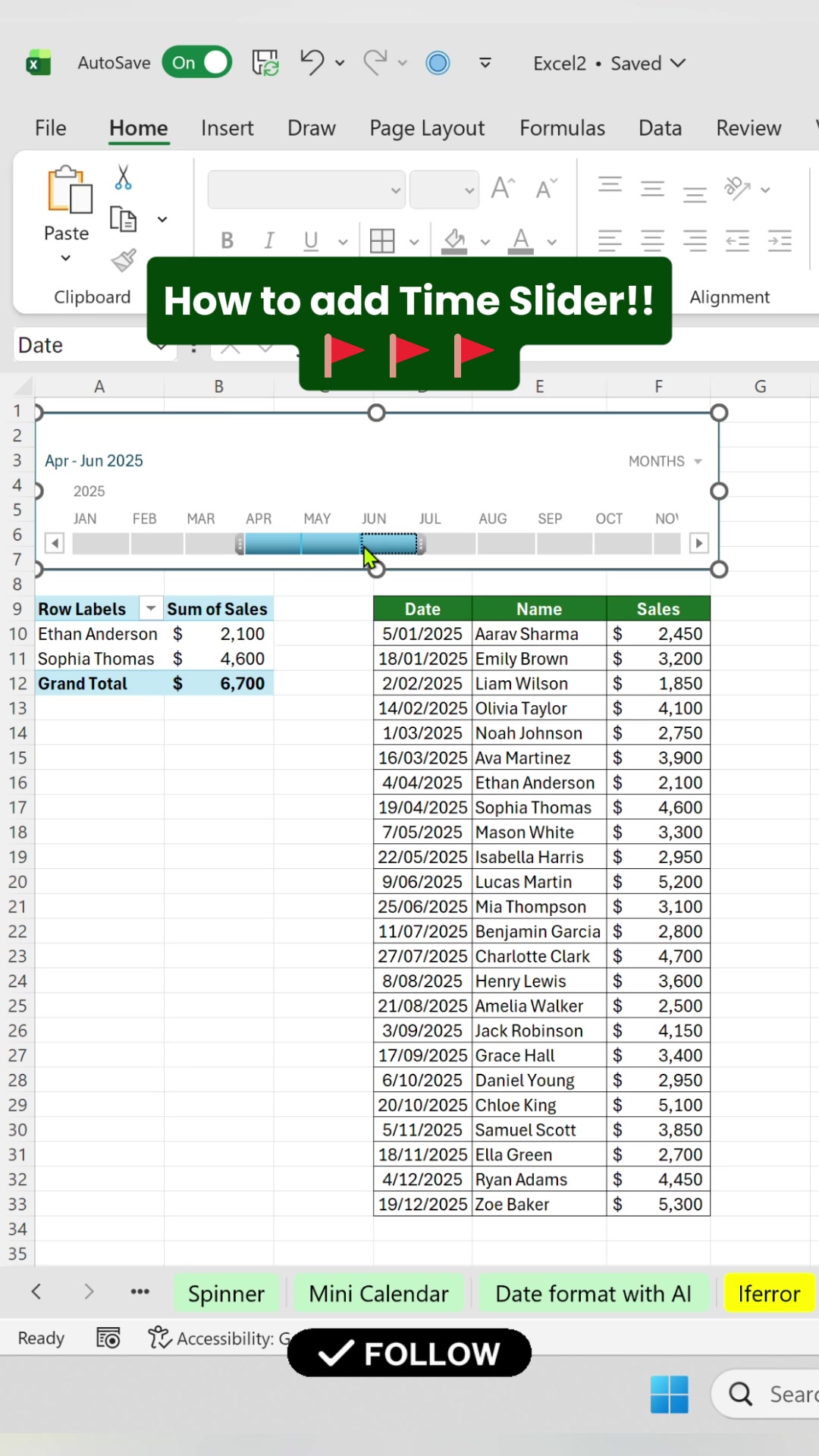This screenshot has height=1456, width=819.
Task: Click the previous sheet navigation arrow
Action: (36, 1291)
